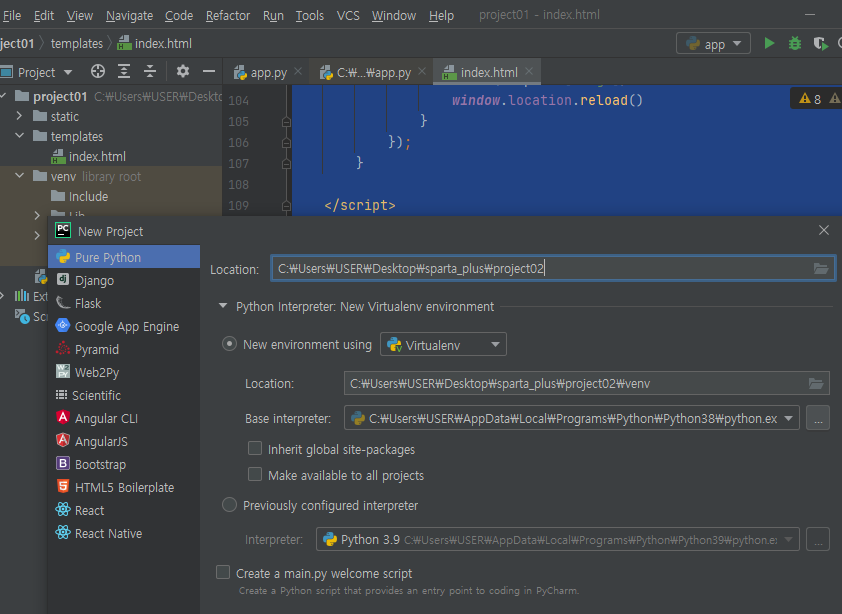Click the virtualenv Location path field
842x614 pixels.
(586, 384)
